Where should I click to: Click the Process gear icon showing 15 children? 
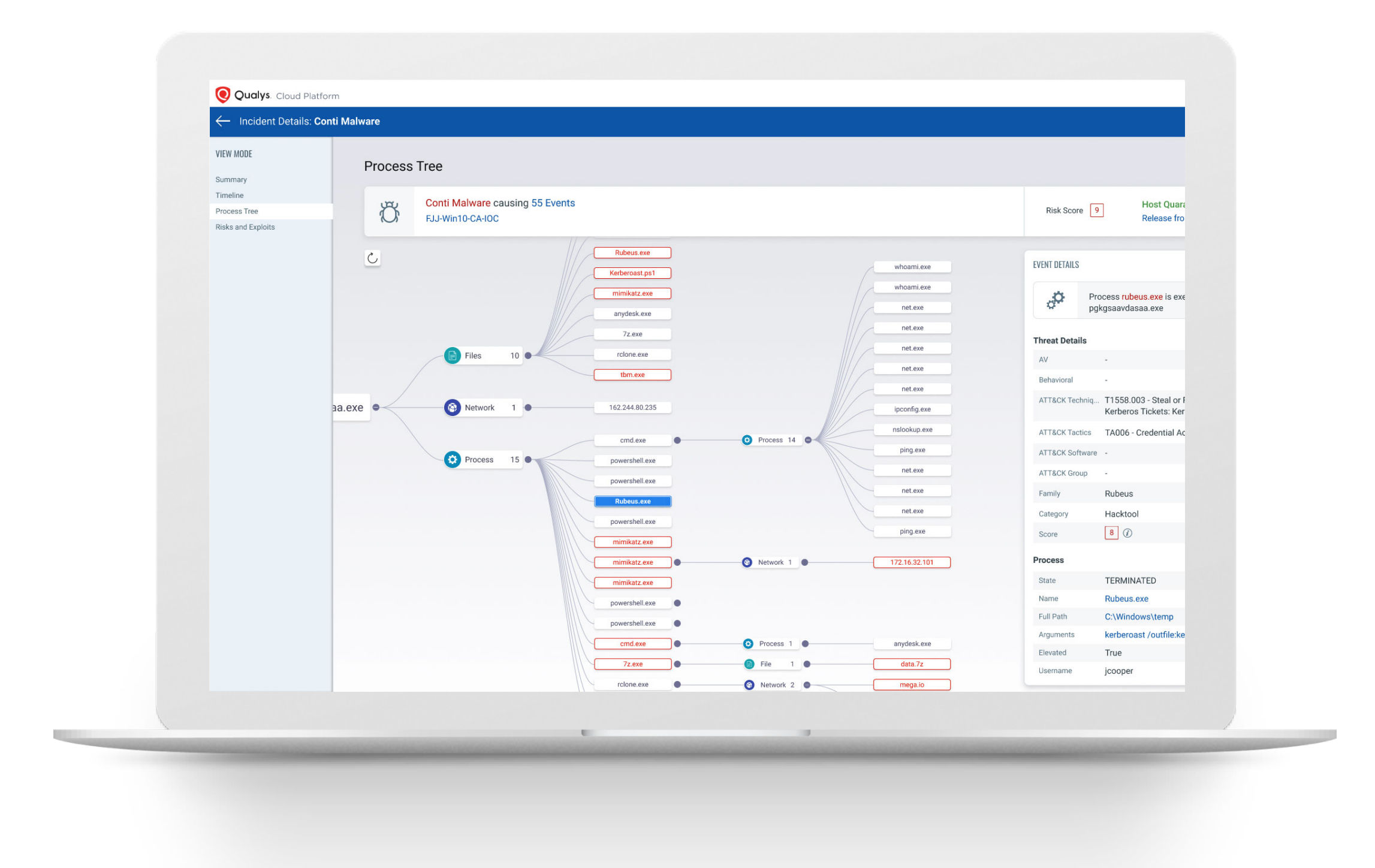(453, 459)
